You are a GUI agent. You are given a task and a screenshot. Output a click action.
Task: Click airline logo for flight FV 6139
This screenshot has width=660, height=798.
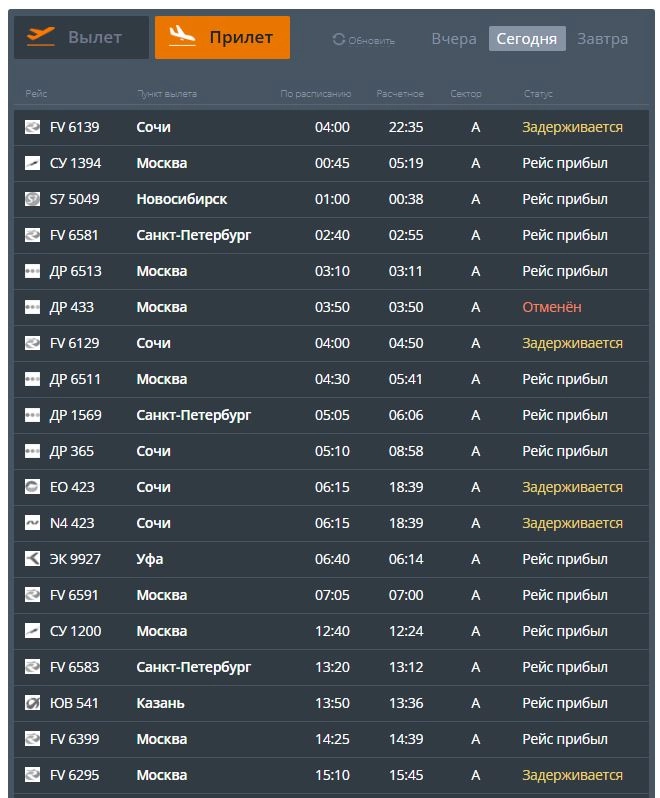click(x=33, y=127)
